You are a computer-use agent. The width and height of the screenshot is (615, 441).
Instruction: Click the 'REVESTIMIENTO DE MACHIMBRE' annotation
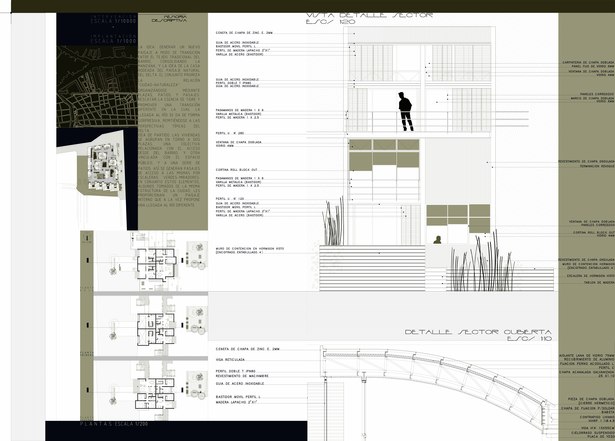click(x=242, y=376)
